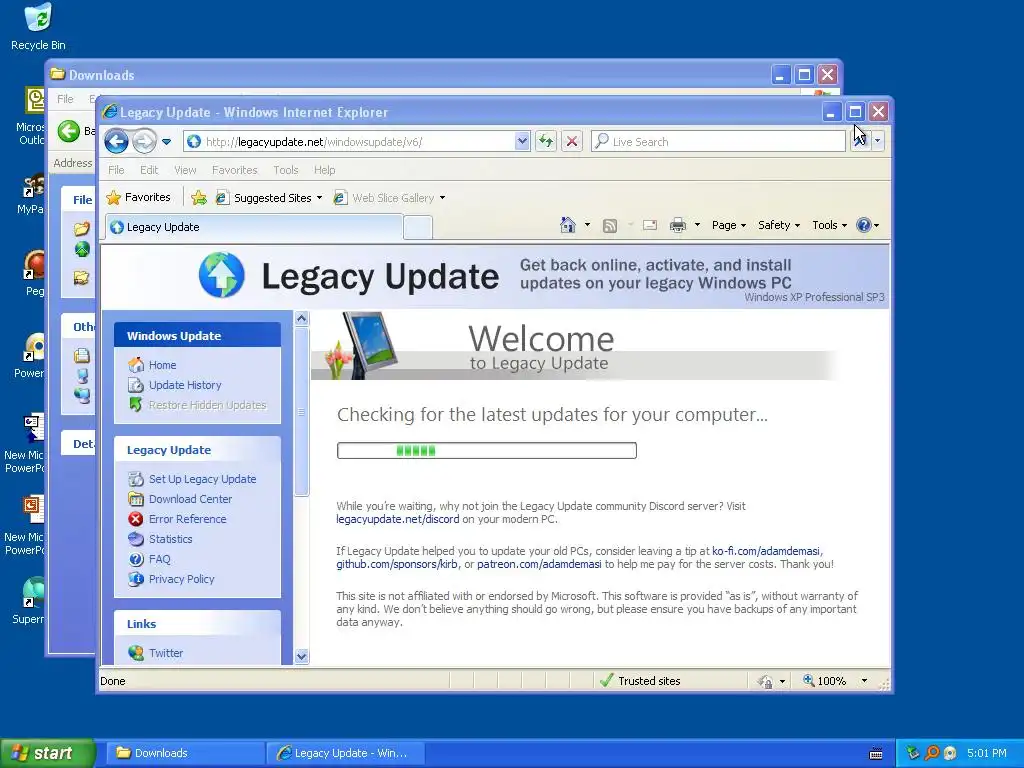Click the update checking progress bar
Image resolution: width=1024 pixels, height=768 pixels.
click(x=487, y=450)
